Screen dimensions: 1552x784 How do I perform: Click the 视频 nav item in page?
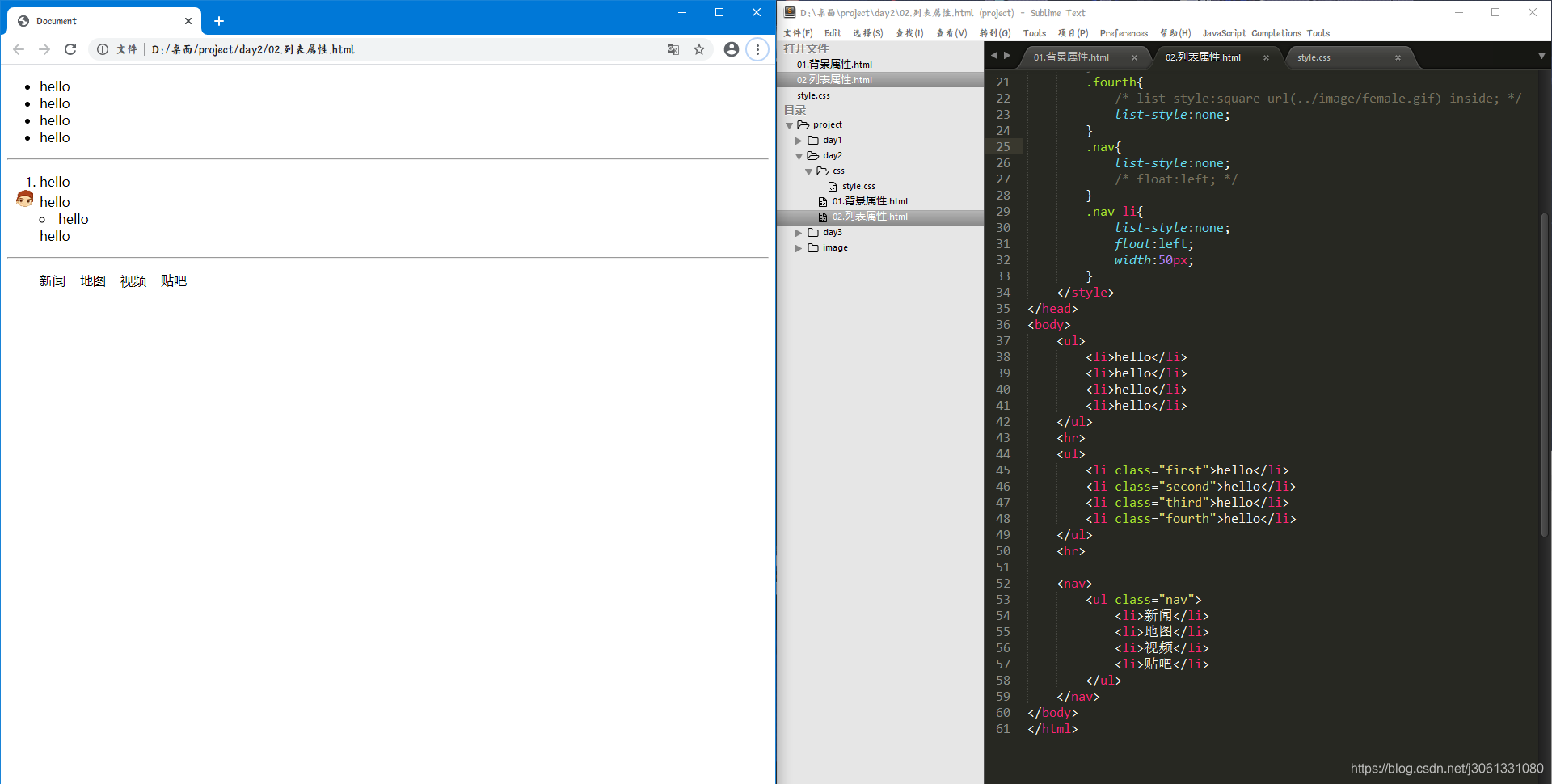(133, 281)
